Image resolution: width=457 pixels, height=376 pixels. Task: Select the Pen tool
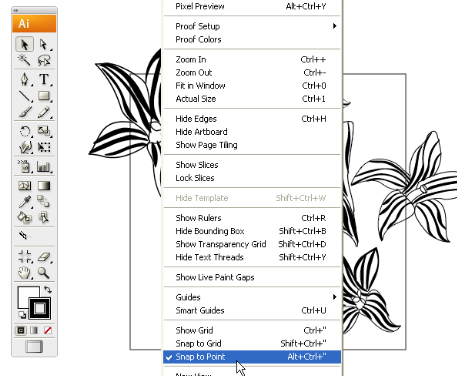[24, 80]
